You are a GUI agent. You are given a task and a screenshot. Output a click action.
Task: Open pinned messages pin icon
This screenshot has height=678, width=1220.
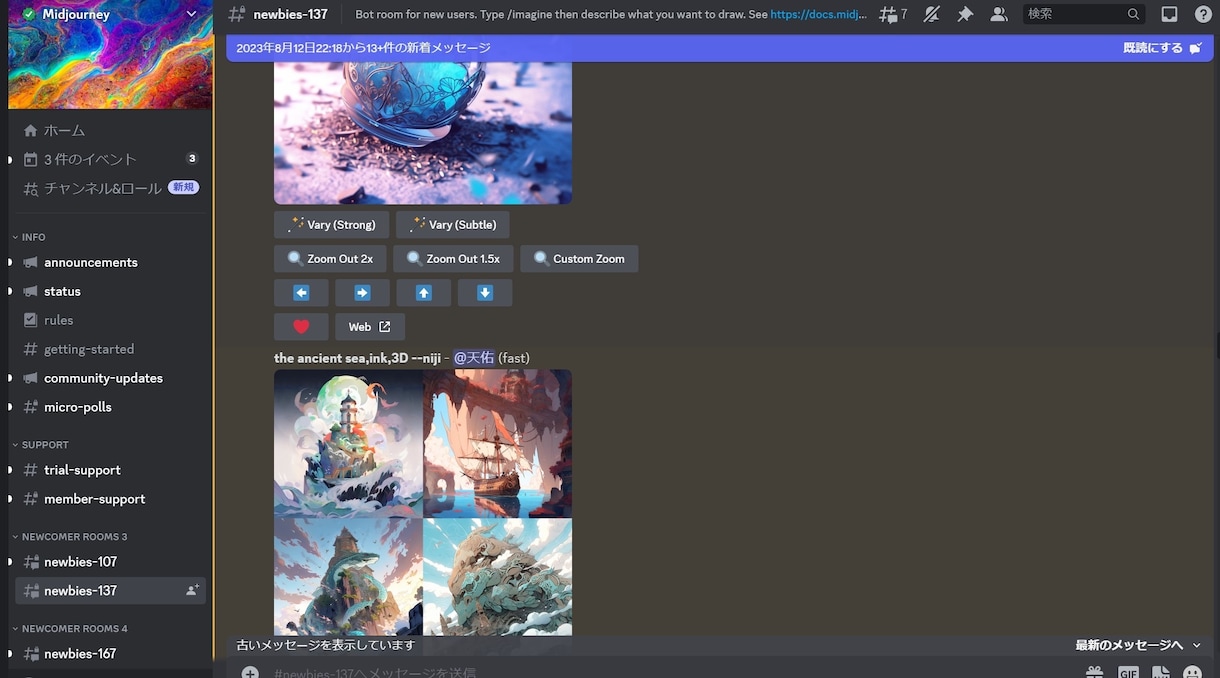coord(965,14)
